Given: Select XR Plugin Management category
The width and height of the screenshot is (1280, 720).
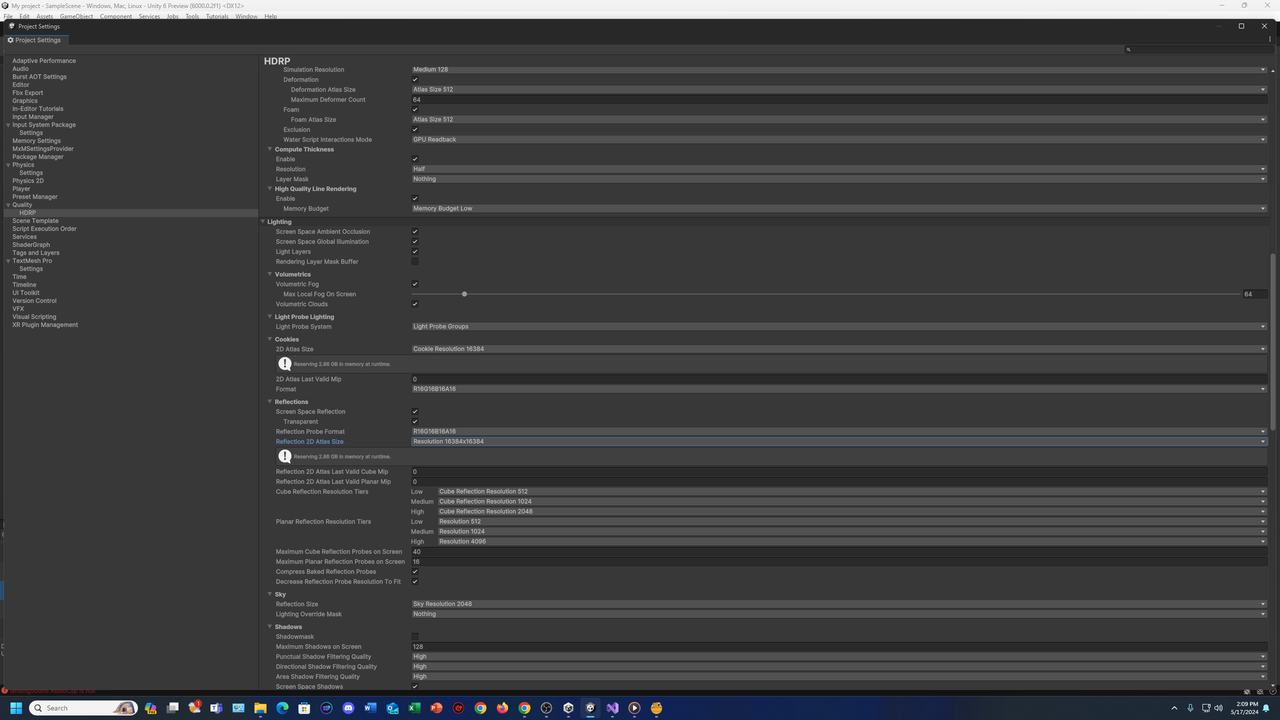Looking at the screenshot, I should point(45,325).
